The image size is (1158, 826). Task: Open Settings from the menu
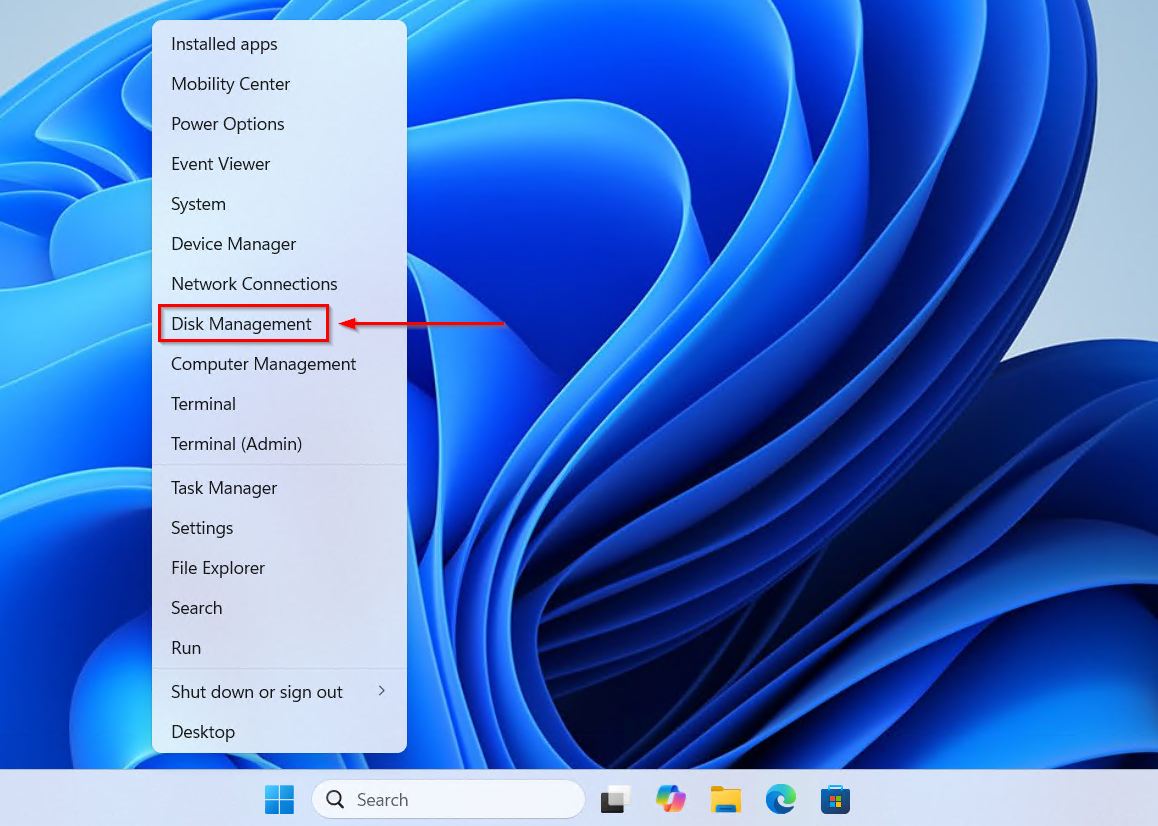click(x=202, y=527)
